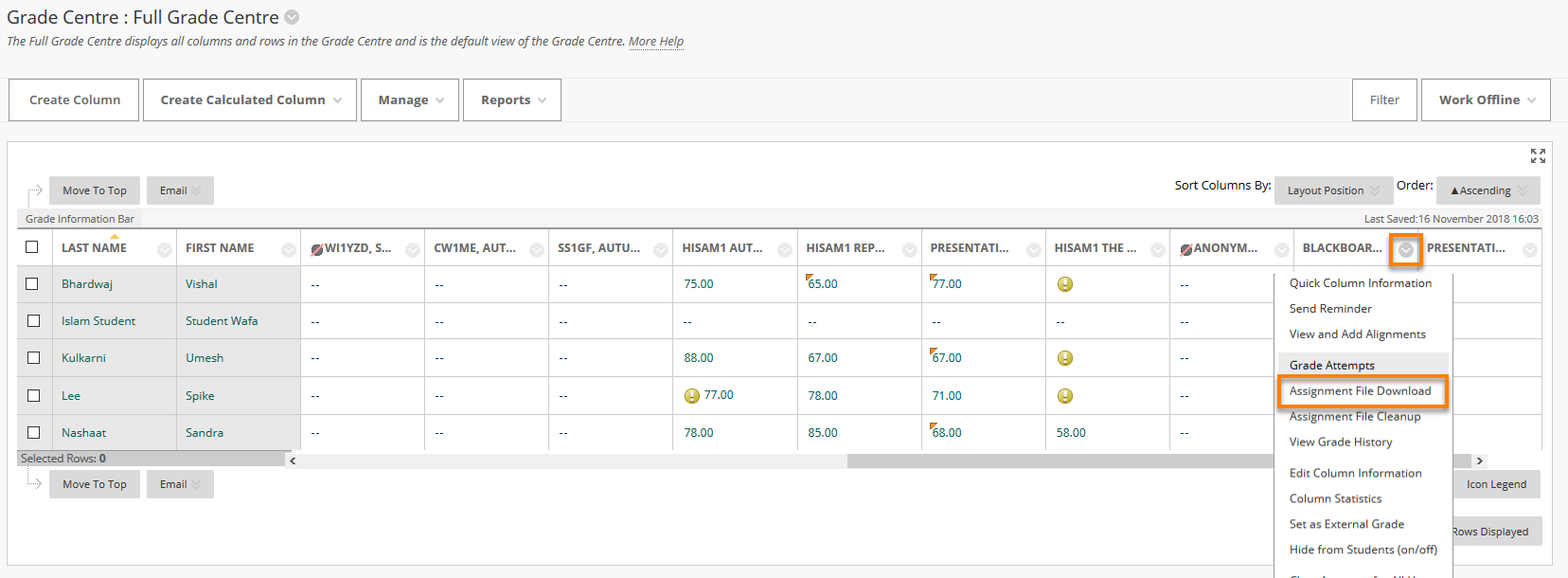Open HISAM1 REP column options chevron
1568x578 pixels.
click(910, 250)
